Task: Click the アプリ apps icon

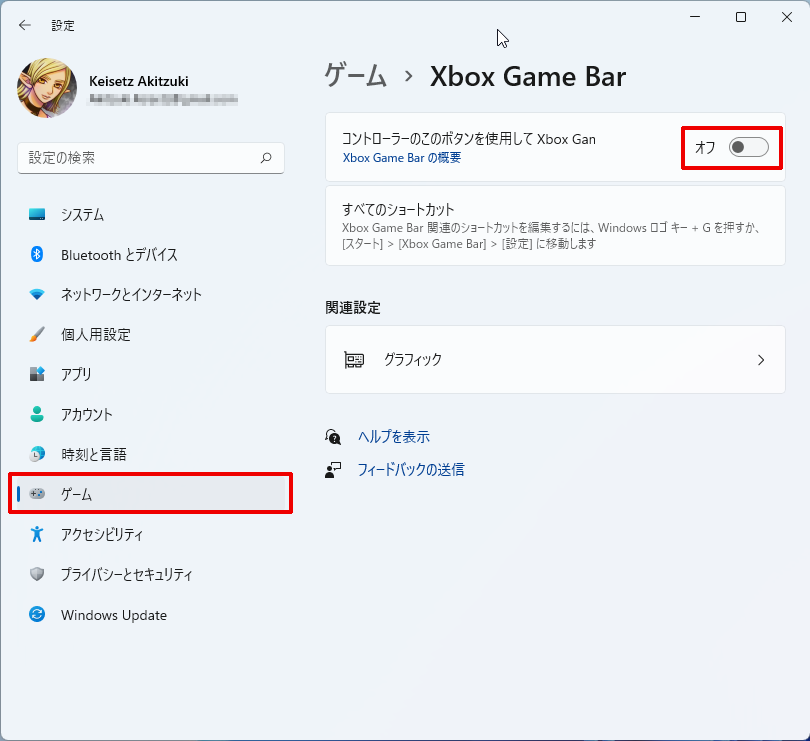Action: pyautogui.click(x=37, y=374)
